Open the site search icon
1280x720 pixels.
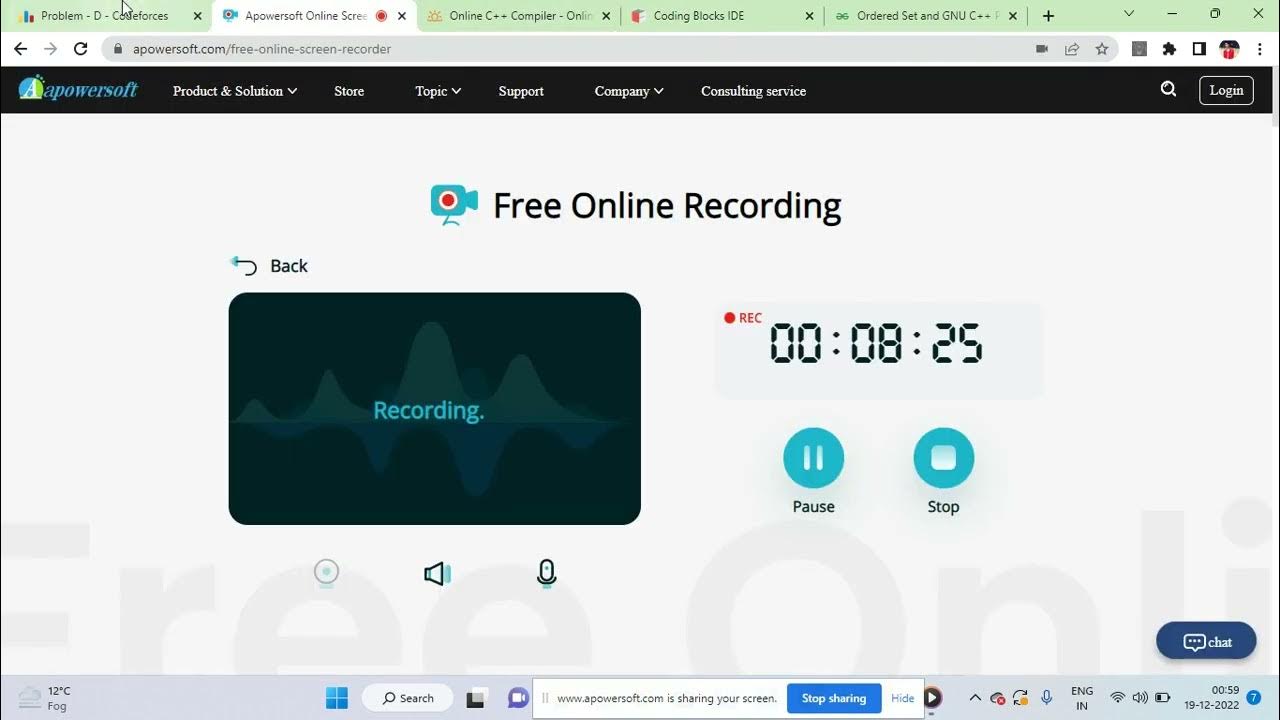1168,89
